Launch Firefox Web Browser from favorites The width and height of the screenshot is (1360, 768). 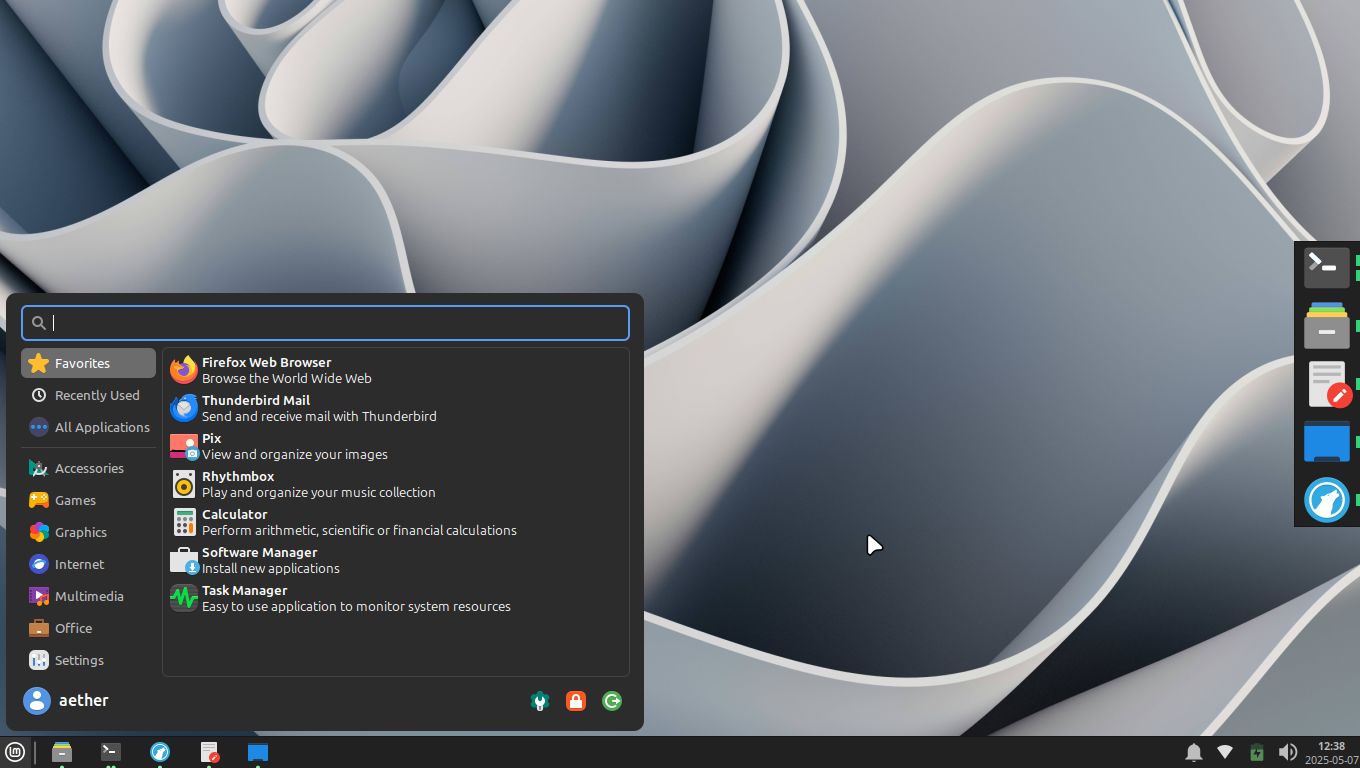[x=266, y=370]
